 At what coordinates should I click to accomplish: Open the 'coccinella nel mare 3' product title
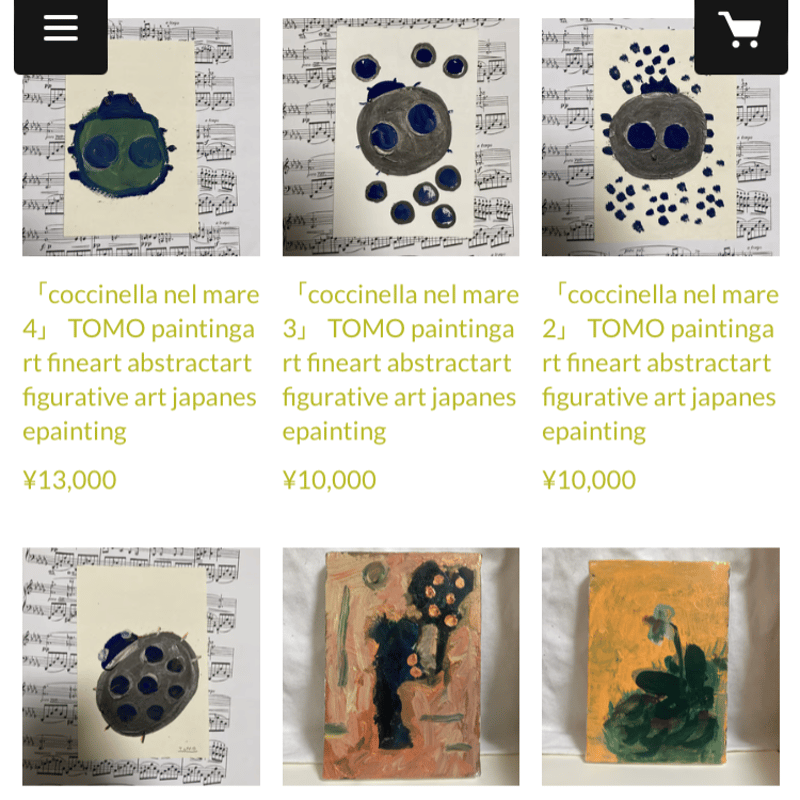pos(401,363)
